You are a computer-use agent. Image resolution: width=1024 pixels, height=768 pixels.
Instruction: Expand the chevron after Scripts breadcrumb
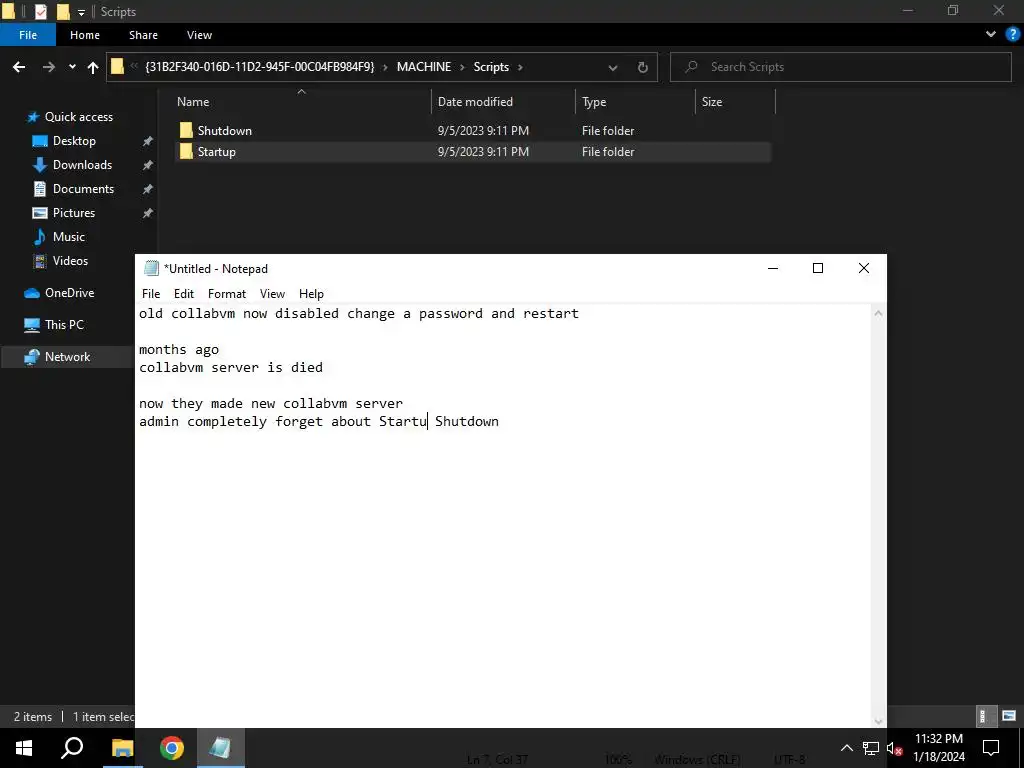click(520, 67)
